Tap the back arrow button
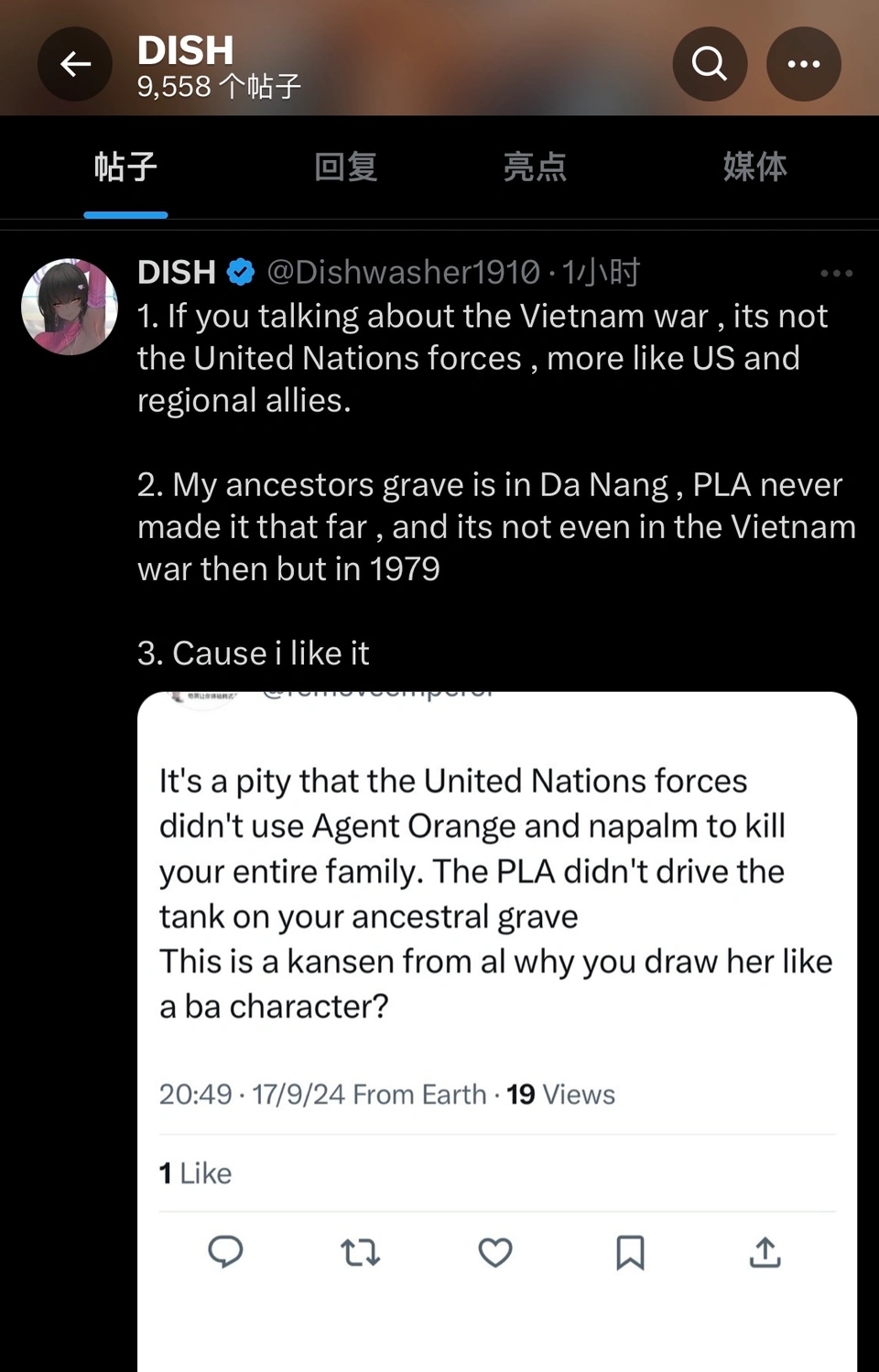Viewport: 879px width, 1372px height. point(74,64)
